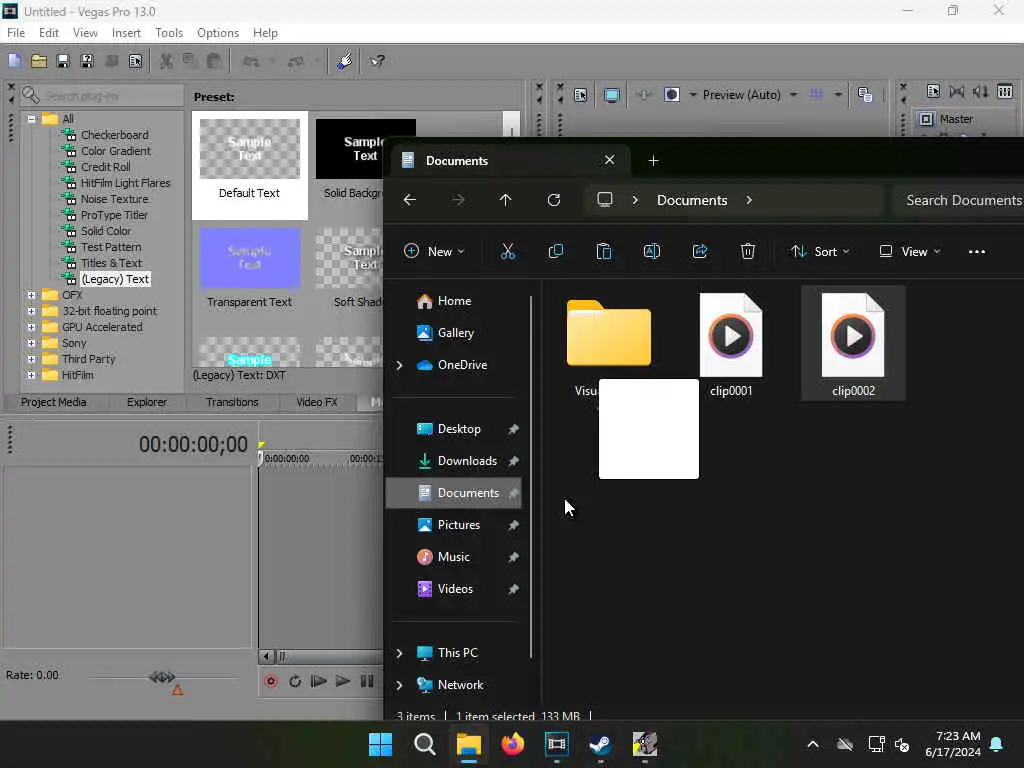Open Firefox from the Windows taskbar
Screen dimensions: 1024x768
click(x=513, y=744)
